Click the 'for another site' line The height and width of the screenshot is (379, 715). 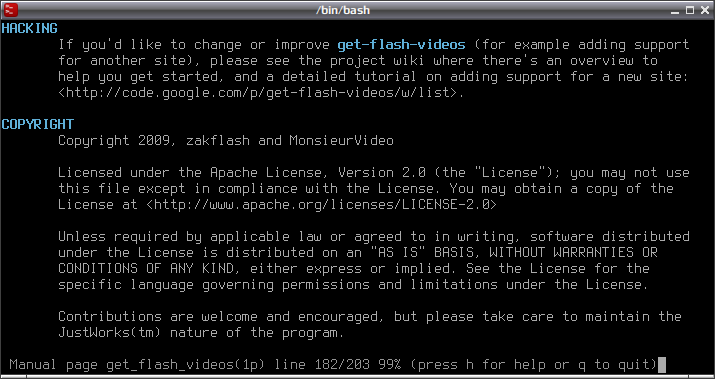point(358,61)
